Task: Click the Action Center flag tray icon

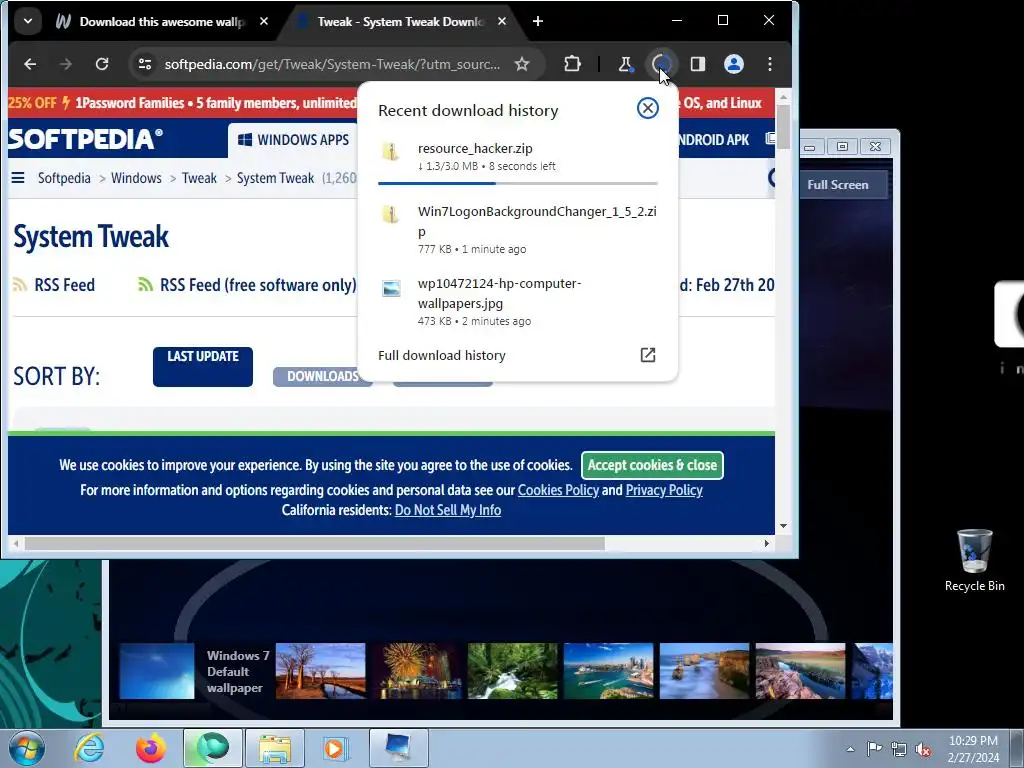Action: click(874, 748)
